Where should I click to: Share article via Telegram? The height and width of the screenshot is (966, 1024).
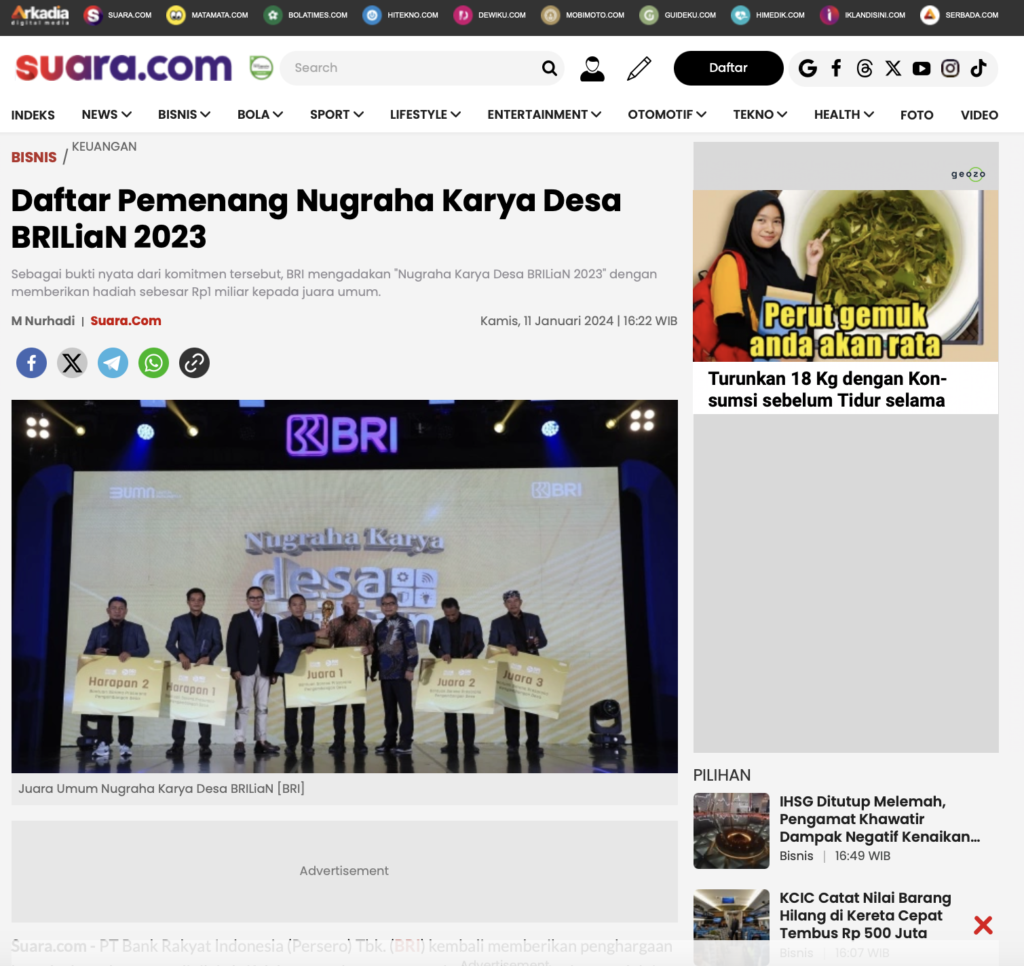click(113, 362)
